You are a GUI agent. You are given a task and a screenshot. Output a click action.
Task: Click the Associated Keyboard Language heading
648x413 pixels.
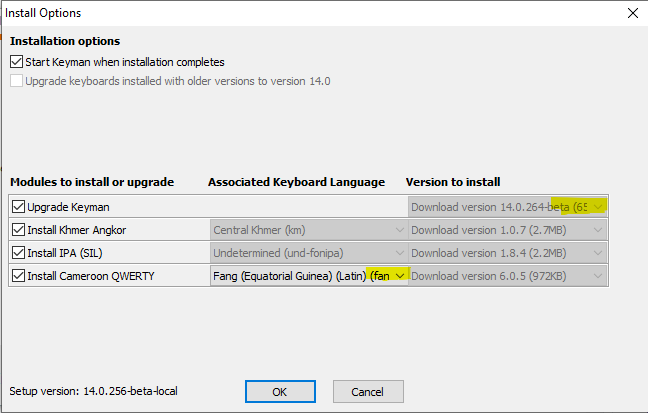click(296, 182)
